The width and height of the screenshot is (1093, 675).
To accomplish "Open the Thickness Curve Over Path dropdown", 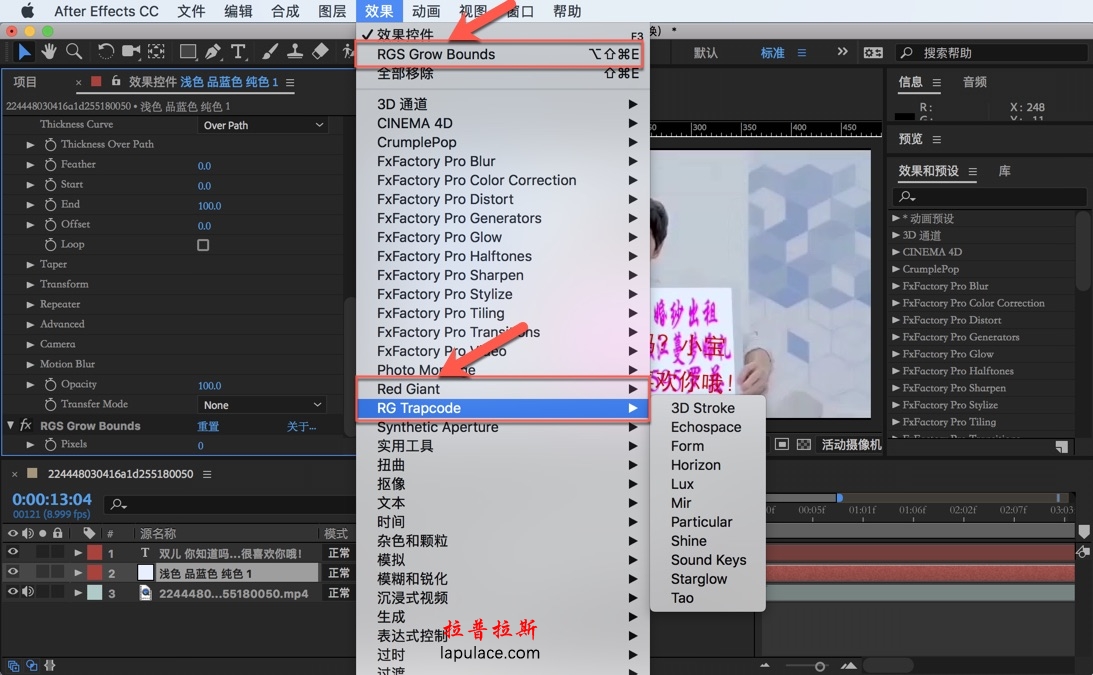I will [263, 125].
